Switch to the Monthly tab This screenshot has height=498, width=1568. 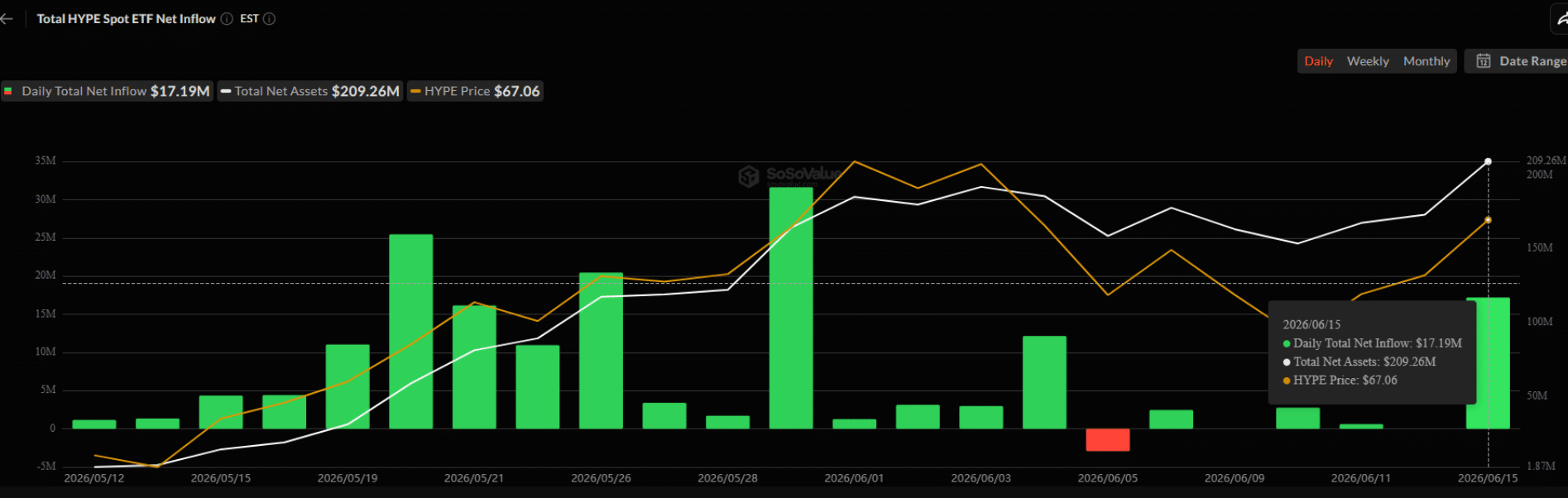[1427, 61]
